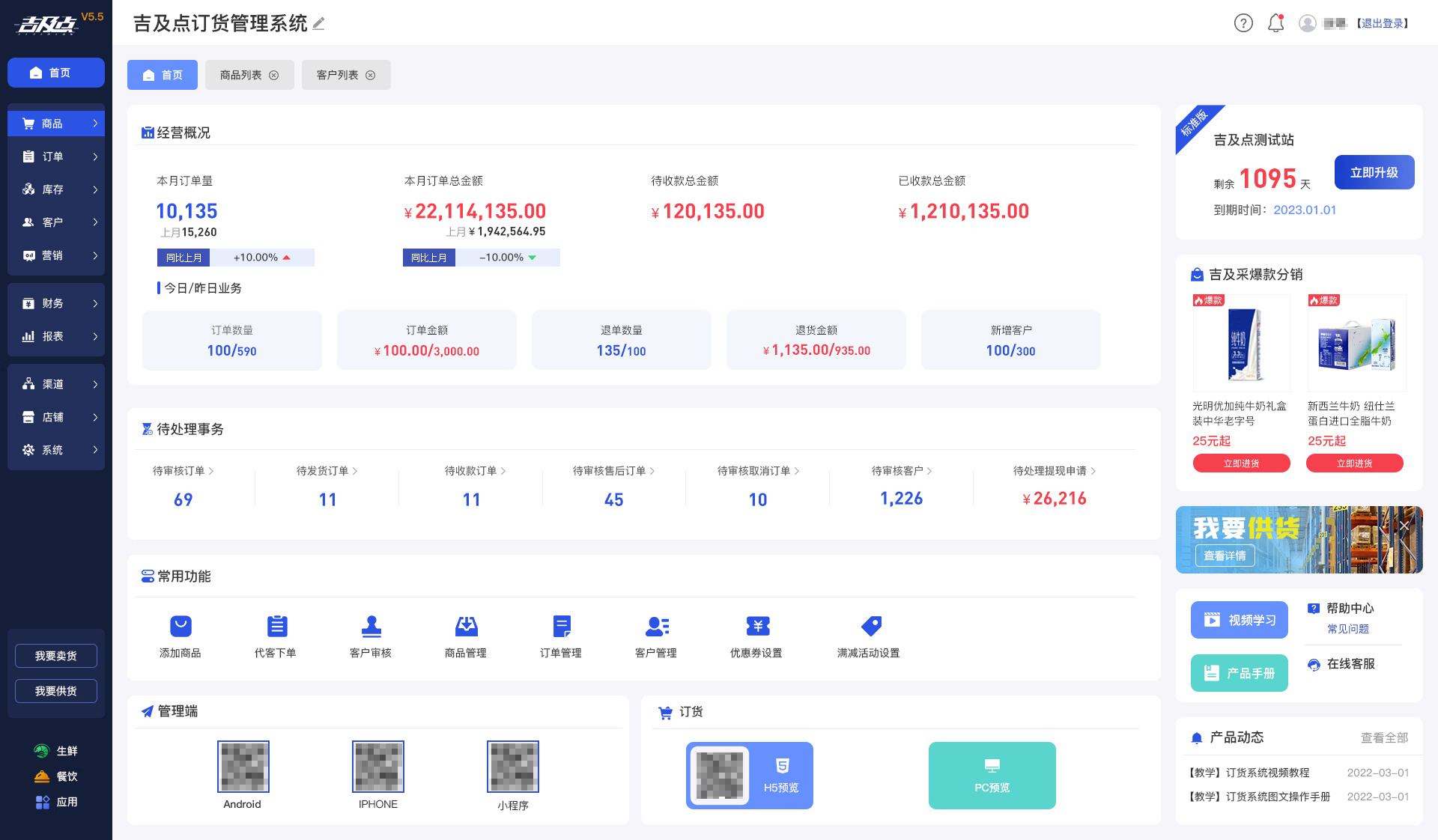Open 待发货订单 pending item
1438x840 pixels.
click(327, 471)
